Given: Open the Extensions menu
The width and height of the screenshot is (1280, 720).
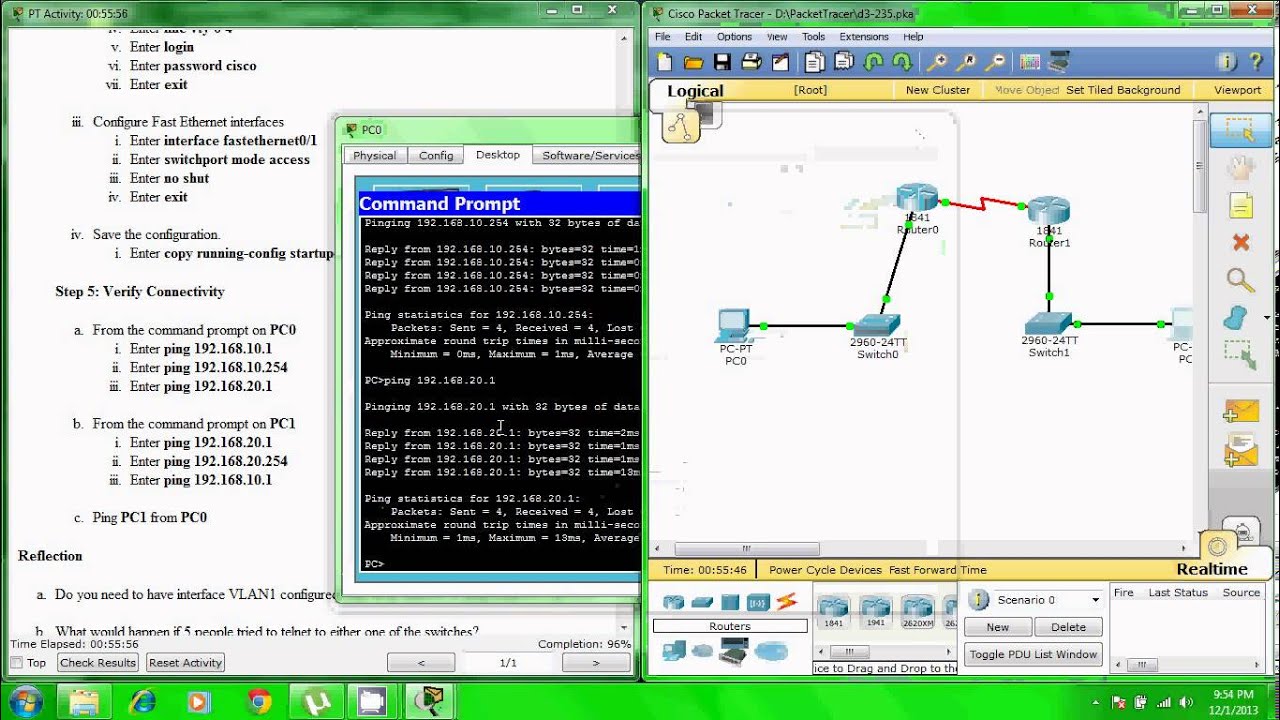Looking at the screenshot, I should tap(864, 37).
